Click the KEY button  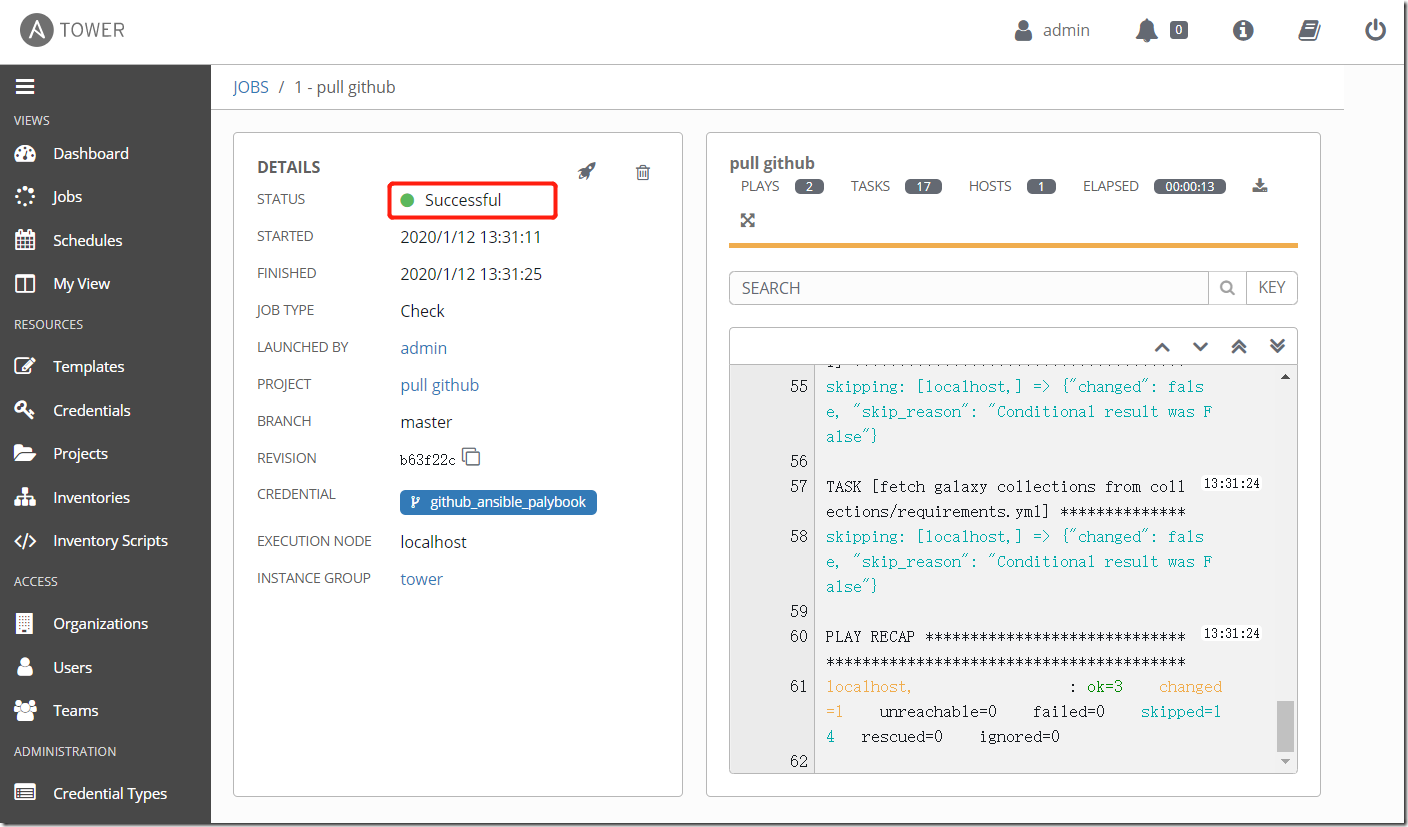(1272, 288)
